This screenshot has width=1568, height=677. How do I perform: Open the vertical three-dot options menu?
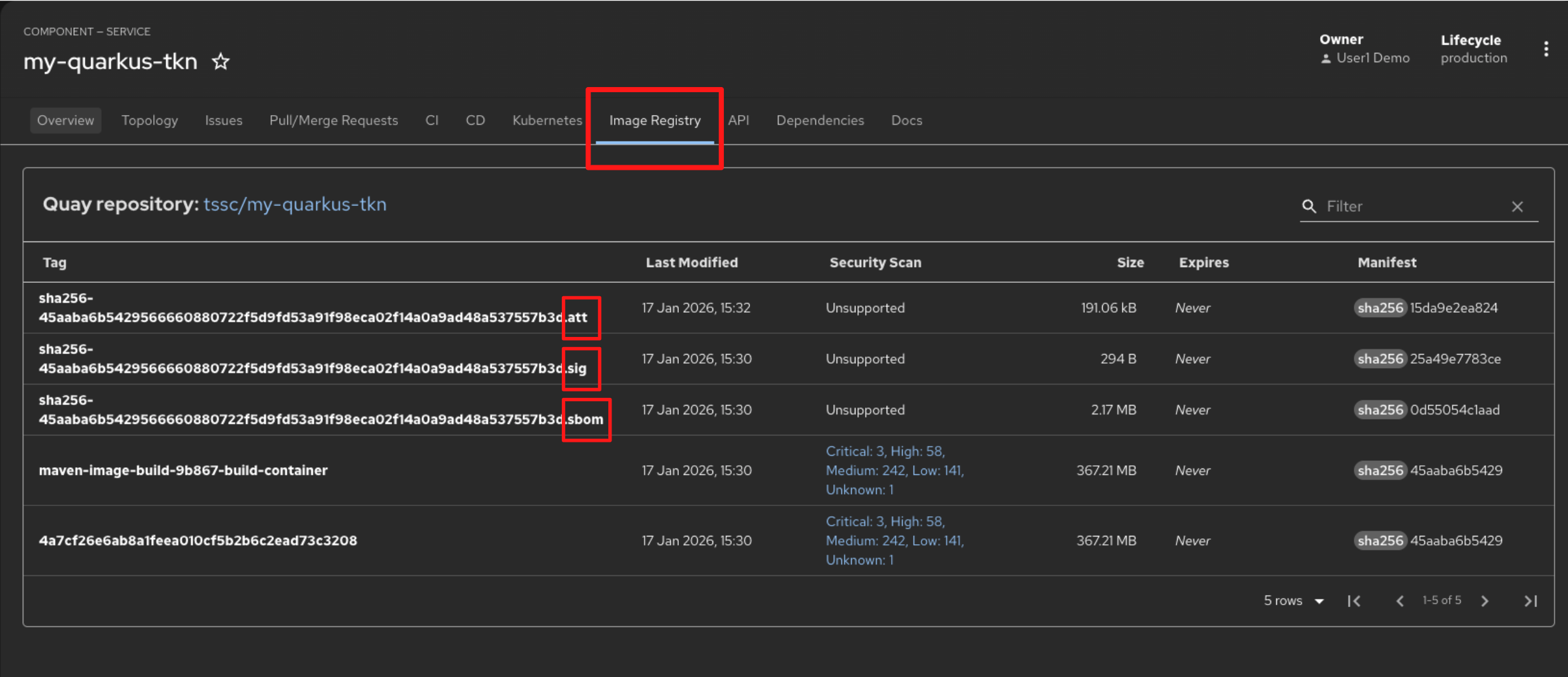point(1546,49)
